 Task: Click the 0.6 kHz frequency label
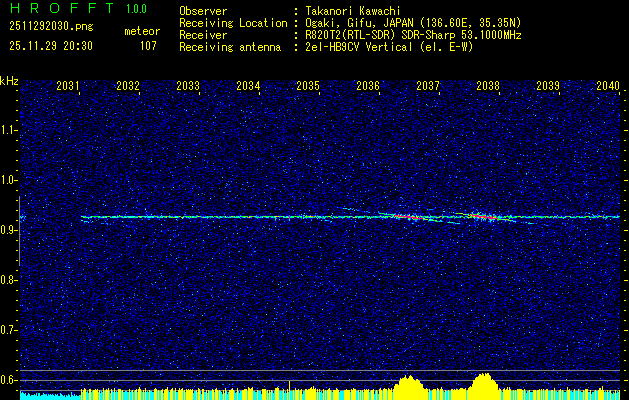(x=9, y=380)
